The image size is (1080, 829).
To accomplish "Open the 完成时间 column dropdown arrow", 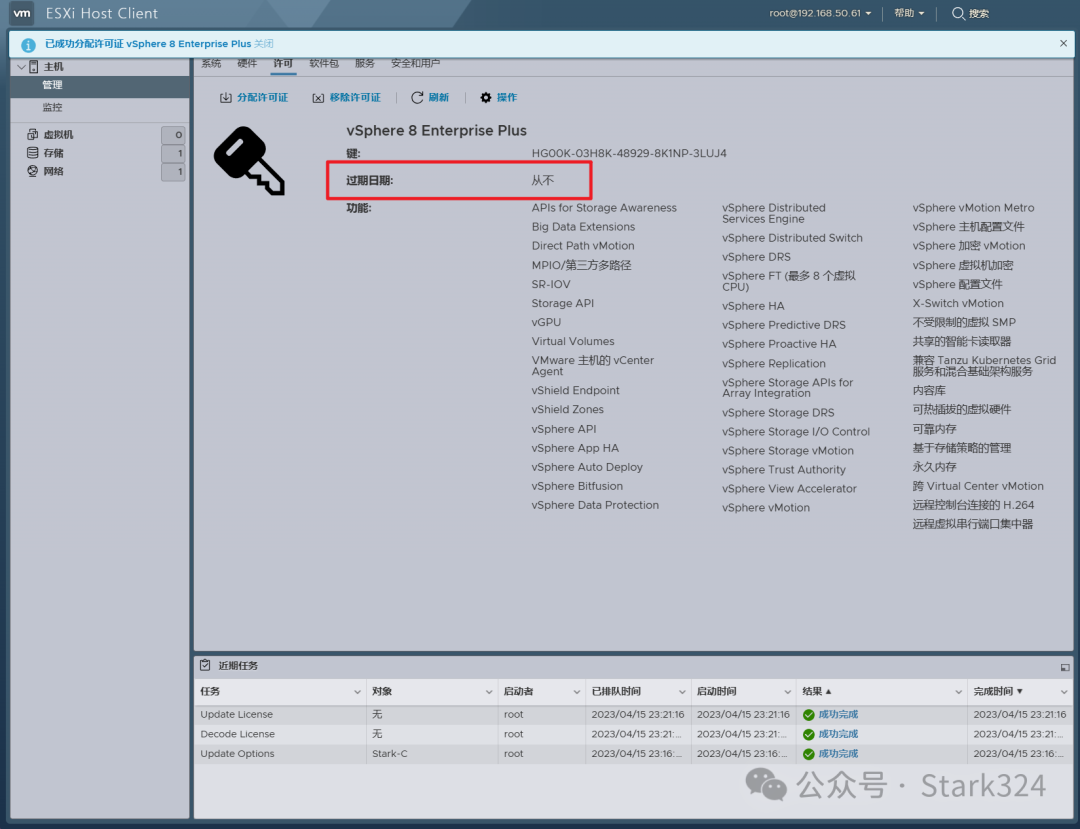I will click(1063, 692).
